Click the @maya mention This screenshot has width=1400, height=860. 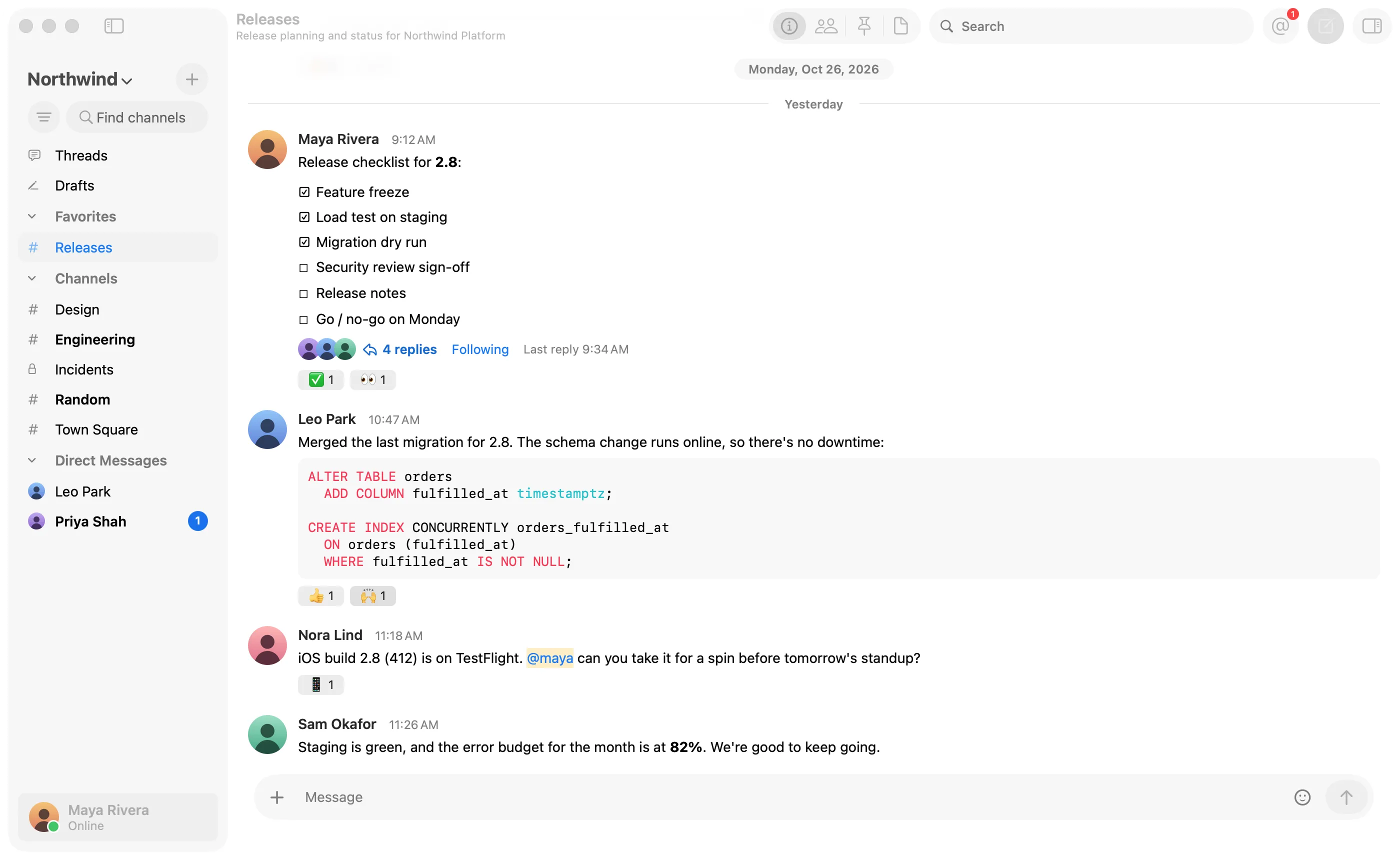549,658
